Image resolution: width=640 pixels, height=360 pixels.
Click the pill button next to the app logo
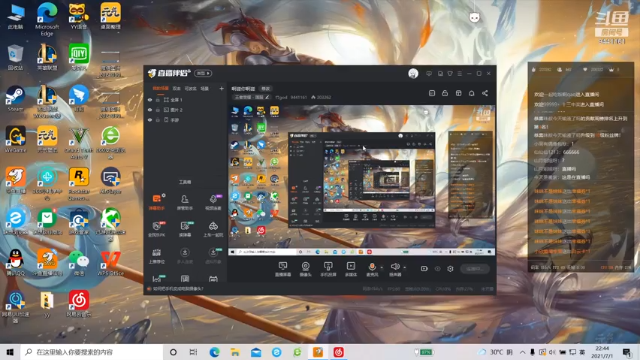203,73
